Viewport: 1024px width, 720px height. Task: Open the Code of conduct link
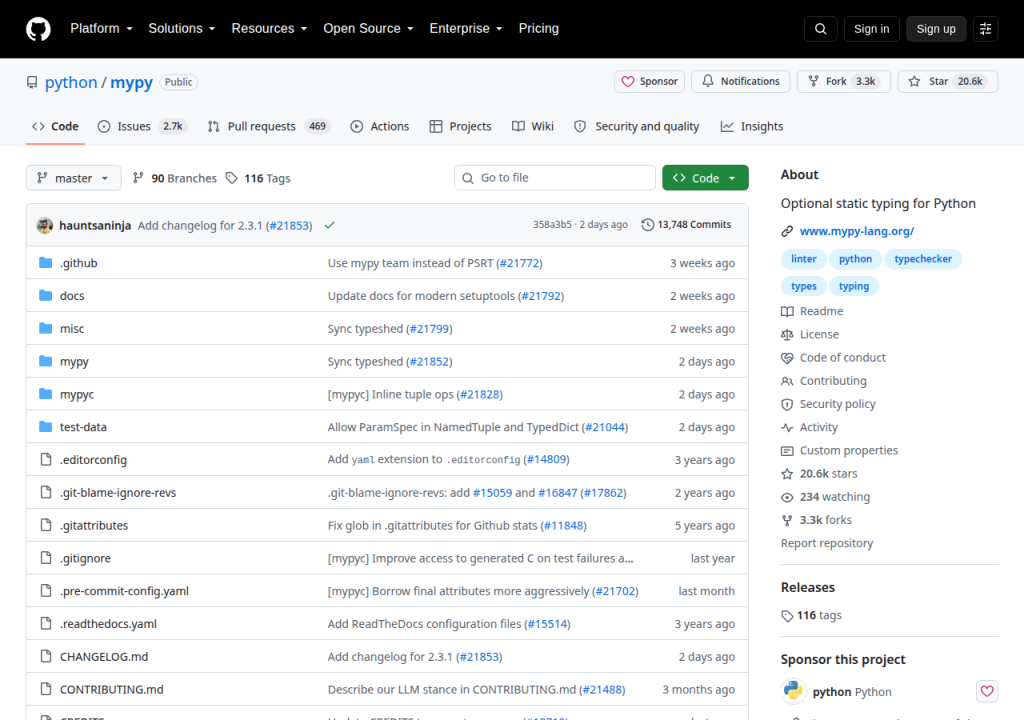842,358
